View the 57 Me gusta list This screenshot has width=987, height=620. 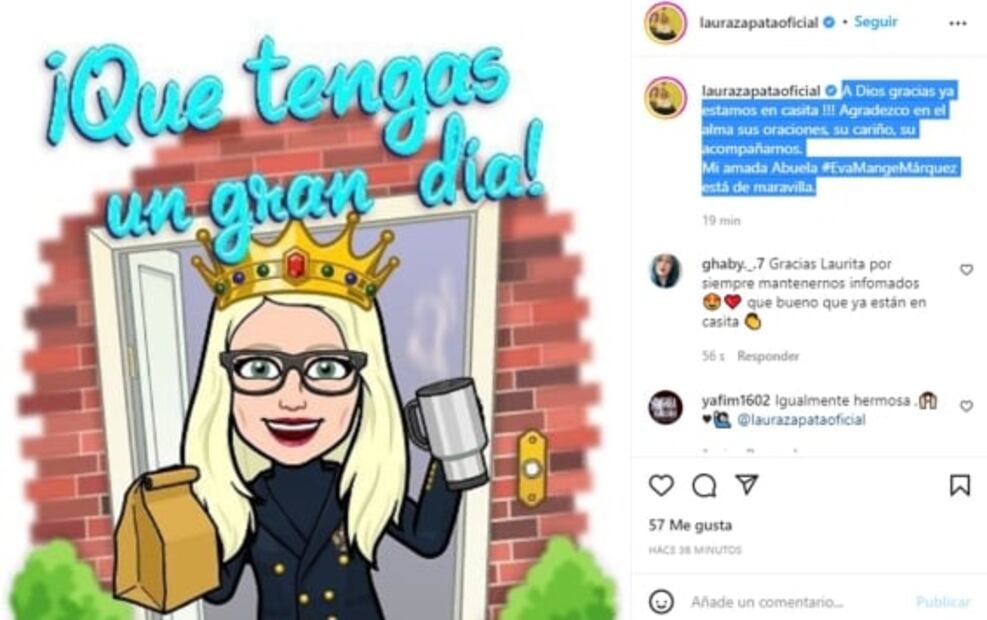pos(691,525)
